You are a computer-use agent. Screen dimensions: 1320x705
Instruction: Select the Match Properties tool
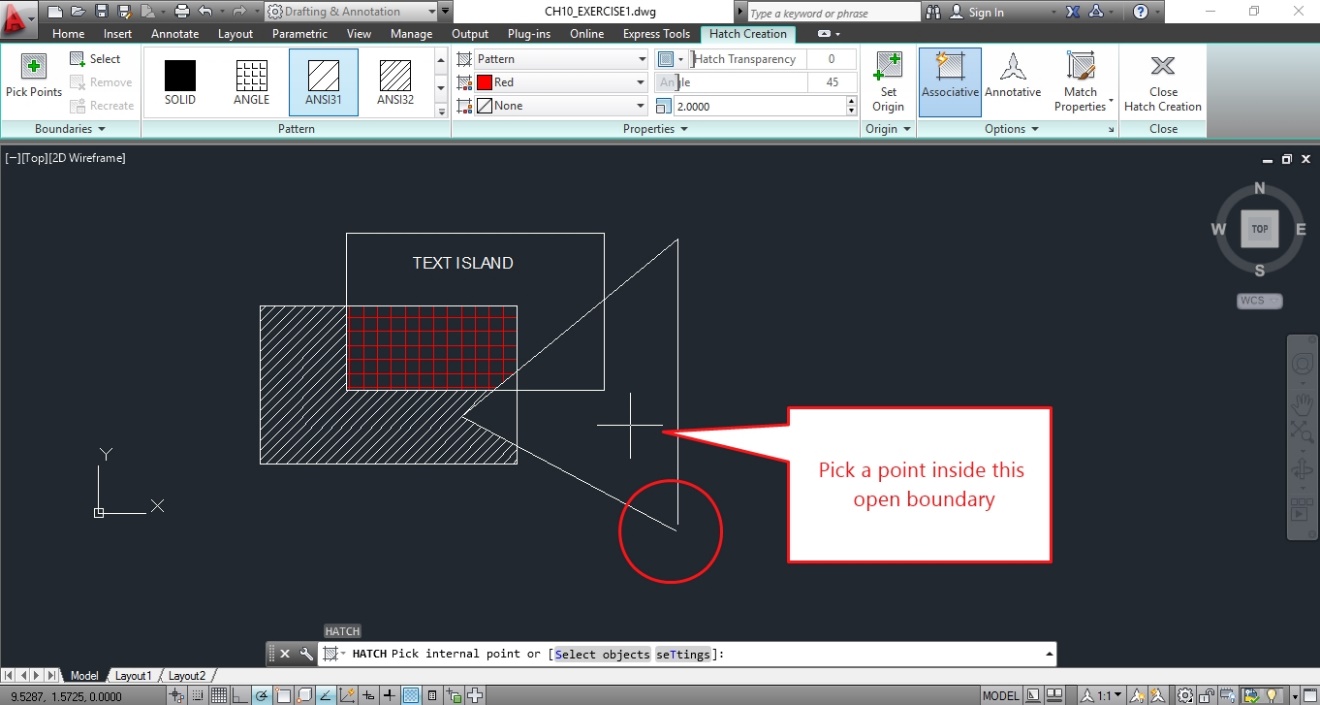pos(1079,80)
